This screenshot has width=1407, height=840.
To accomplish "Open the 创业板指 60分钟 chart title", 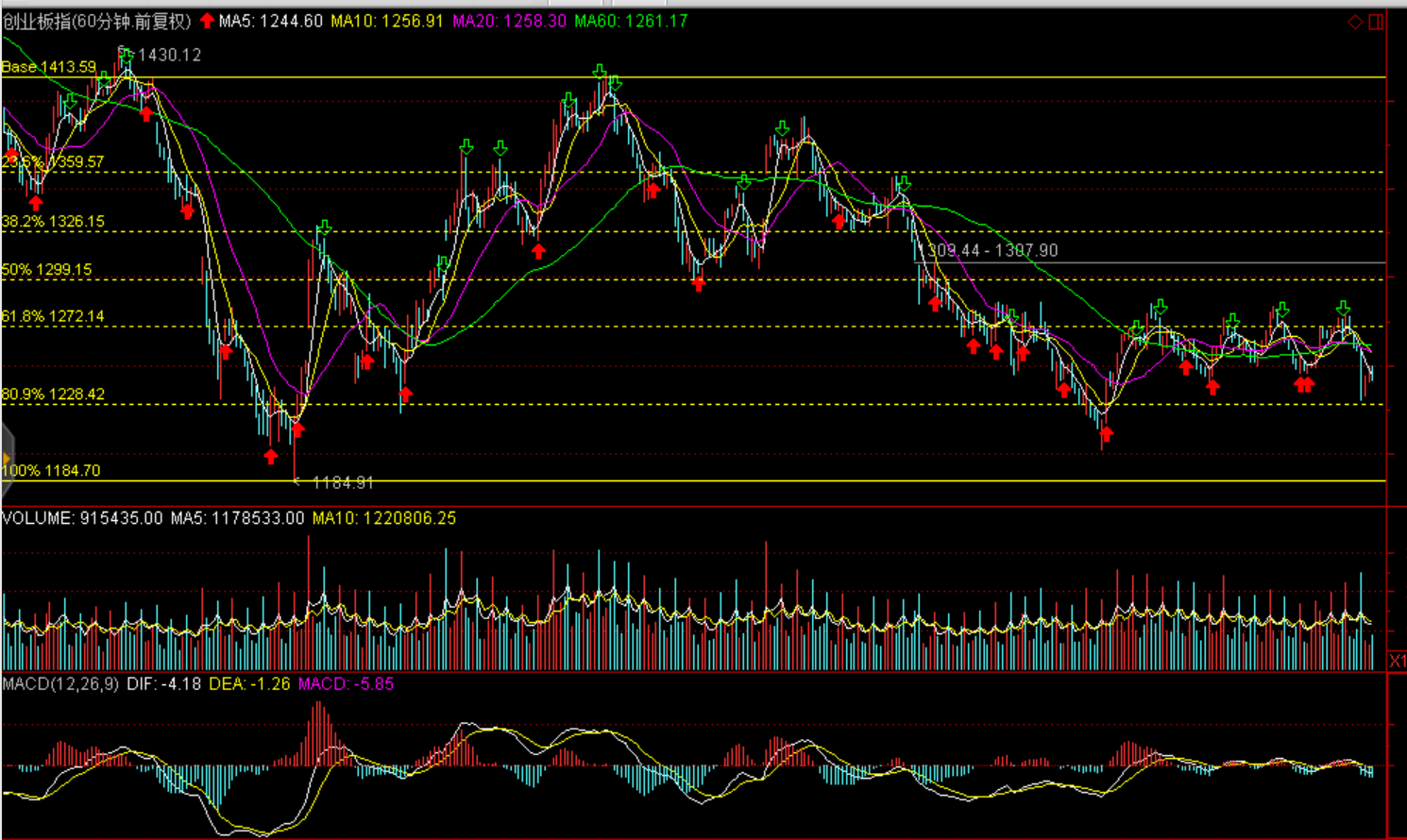I will pyautogui.click(x=96, y=21).
